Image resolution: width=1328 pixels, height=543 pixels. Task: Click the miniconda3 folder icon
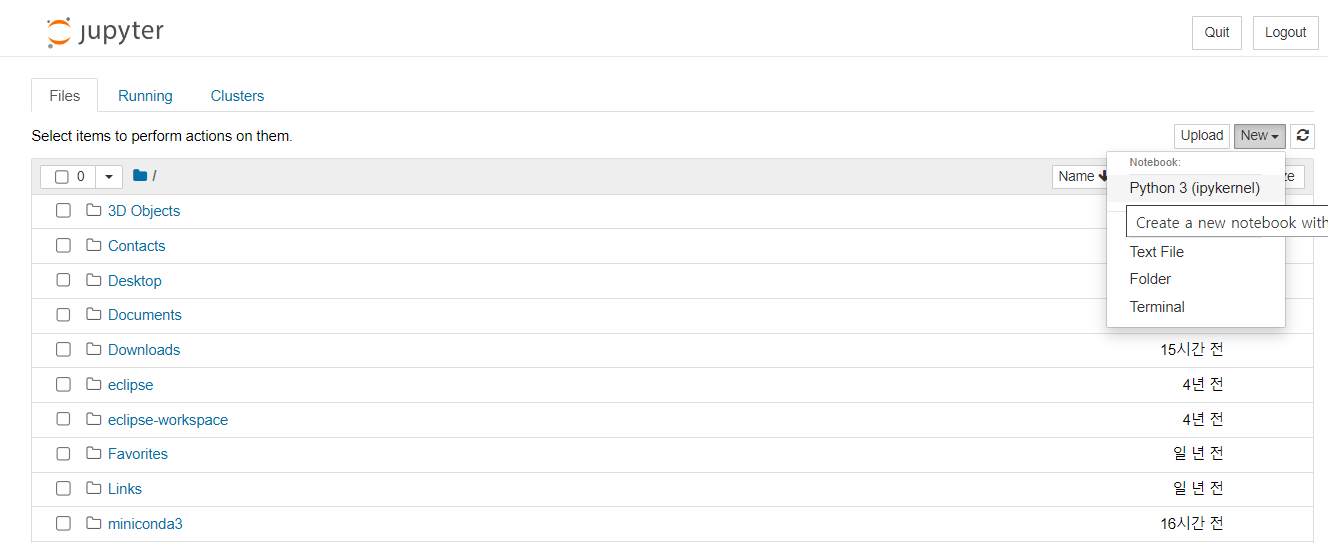pos(94,524)
